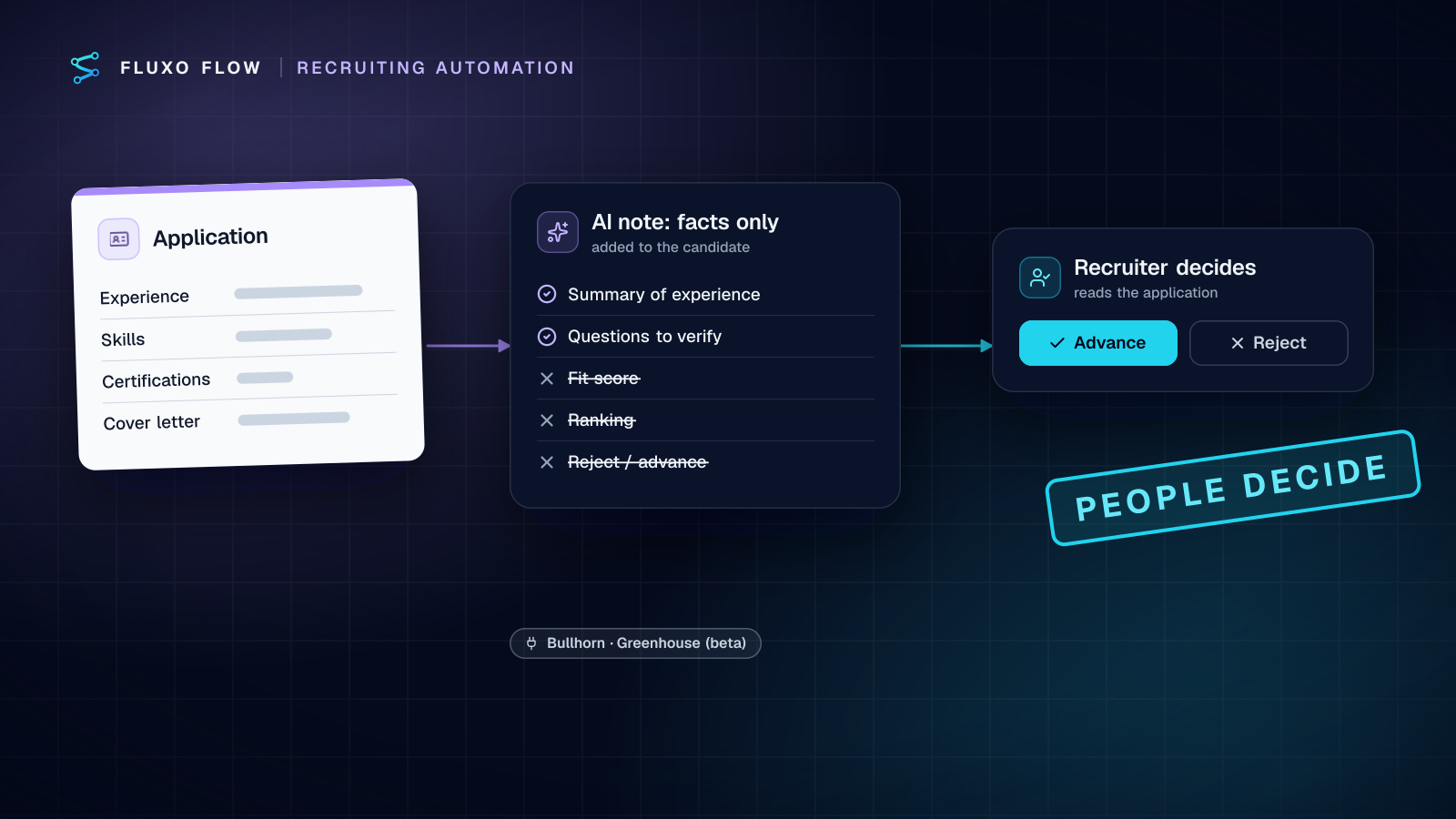The height and width of the screenshot is (819, 1456).
Task: Select the Skills row label
Action: [x=123, y=339]
